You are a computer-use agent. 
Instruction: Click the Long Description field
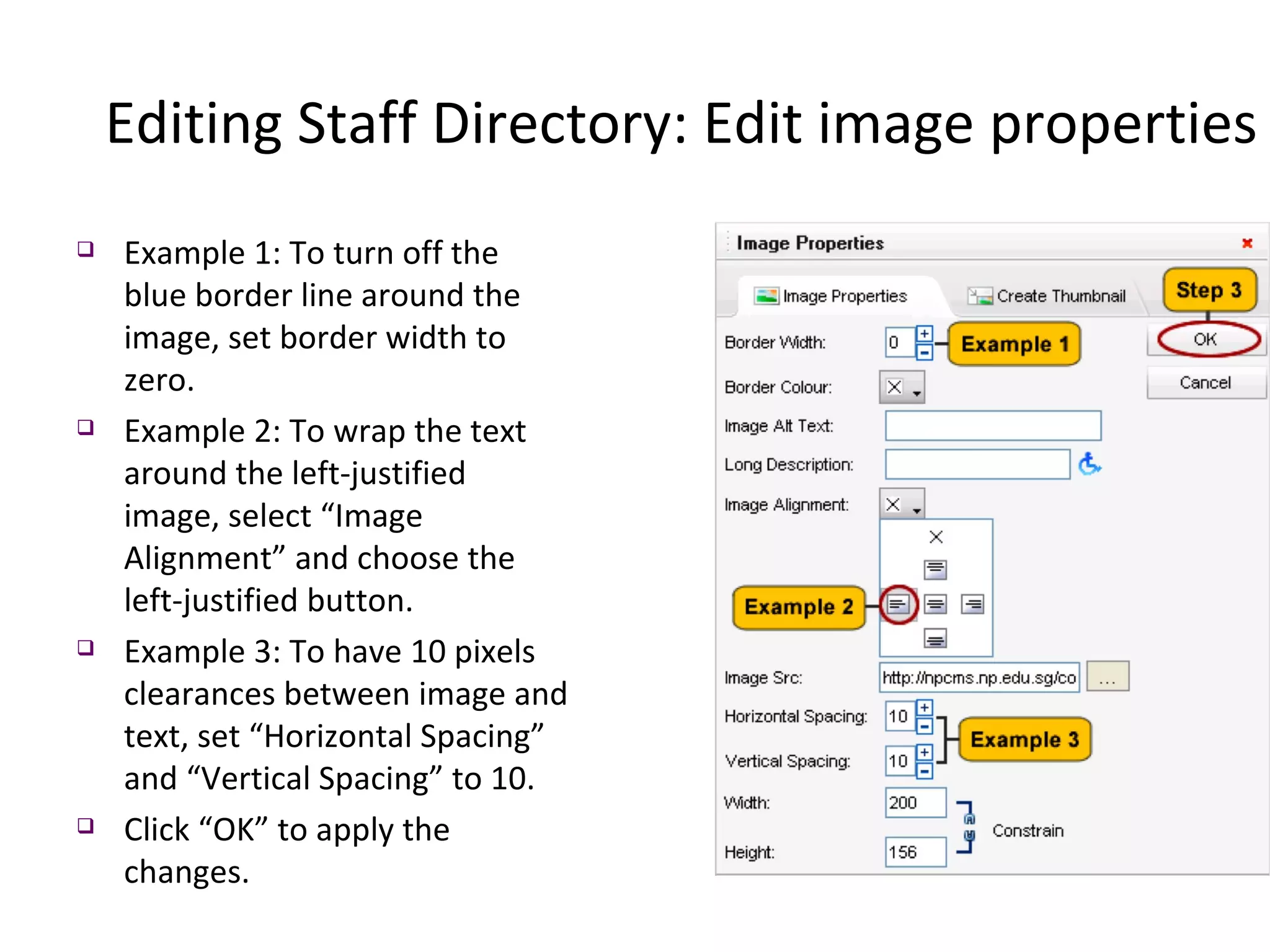[977, 464]
